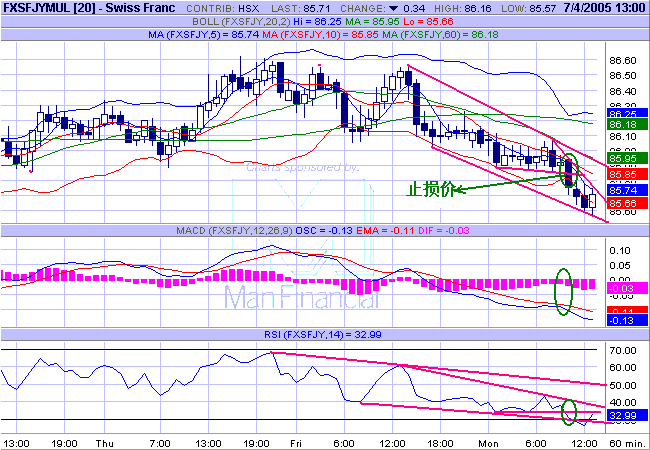Click the magenta -0.03 tag on MACD axis

(627, 288)
